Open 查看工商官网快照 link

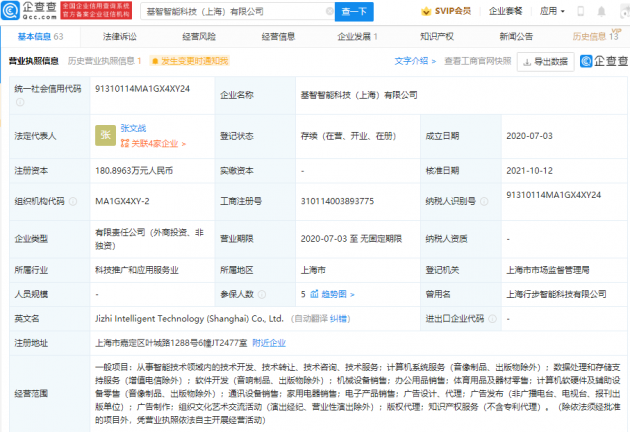click(x=478, y=61)
